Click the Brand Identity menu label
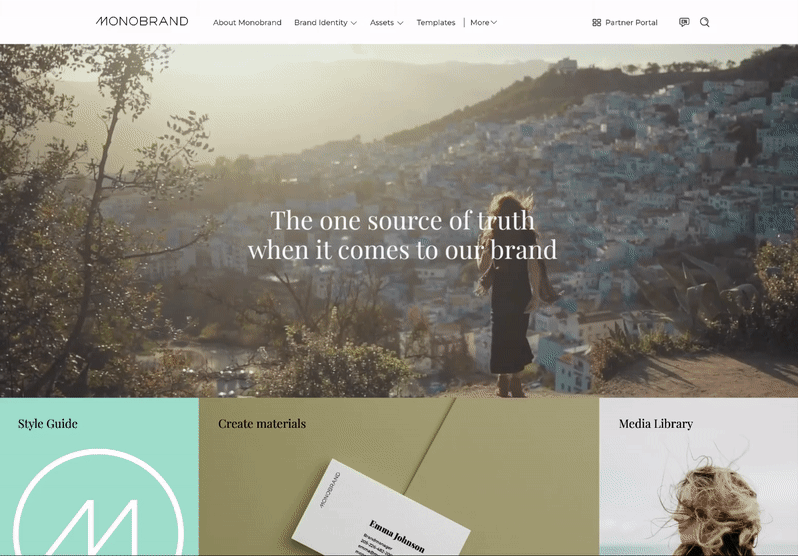Screen dimensions: 798x556 click(x=321, y=22)
